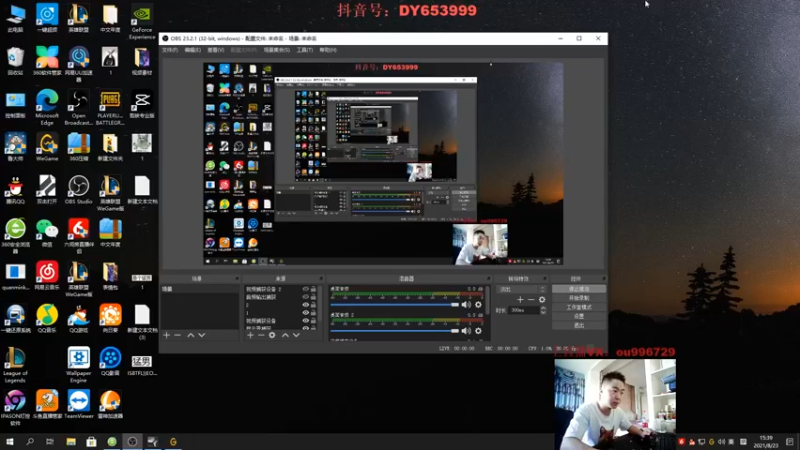Image resolution: width=800 pixels, height=450 pixels.
Task: Mute the second desktop audio channel
Action: point(466,331)
